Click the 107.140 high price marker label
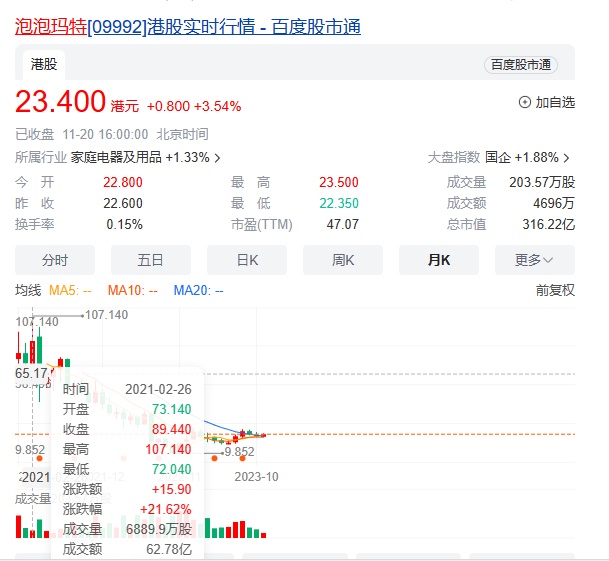Image resolution: width=609 pixels, height=561 pixels. click(106, 315)
